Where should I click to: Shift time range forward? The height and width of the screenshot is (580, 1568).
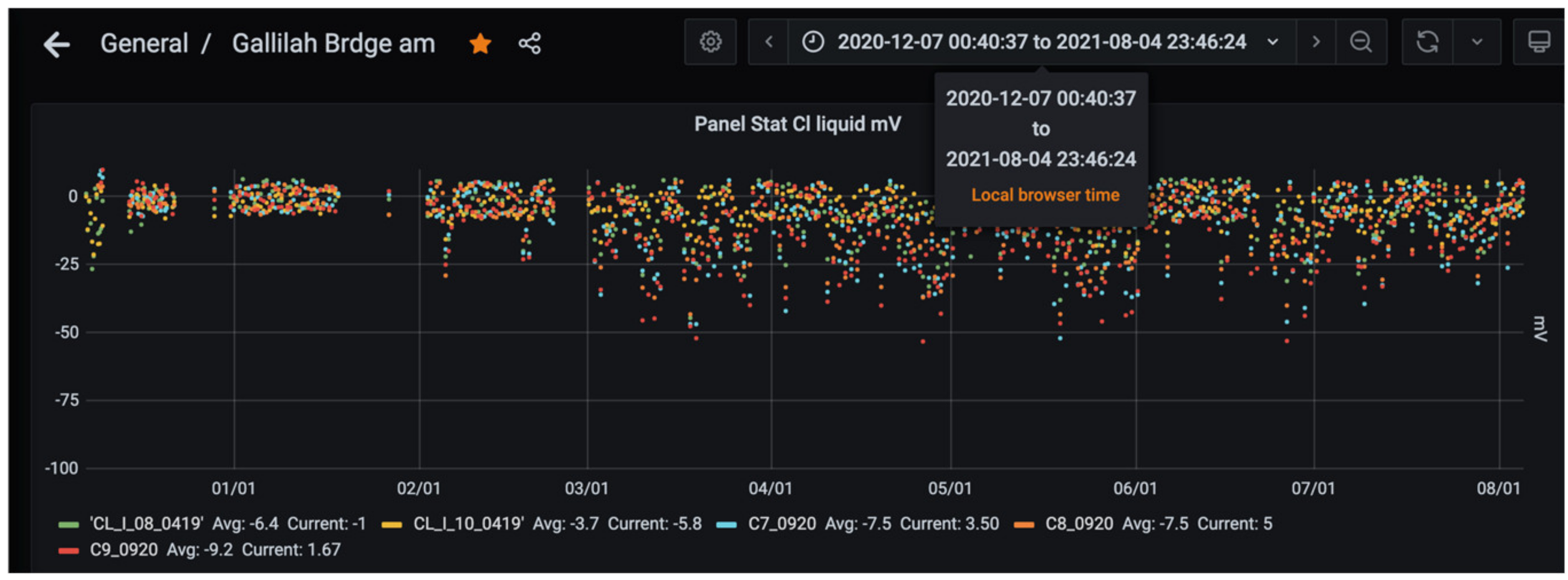1315,42
